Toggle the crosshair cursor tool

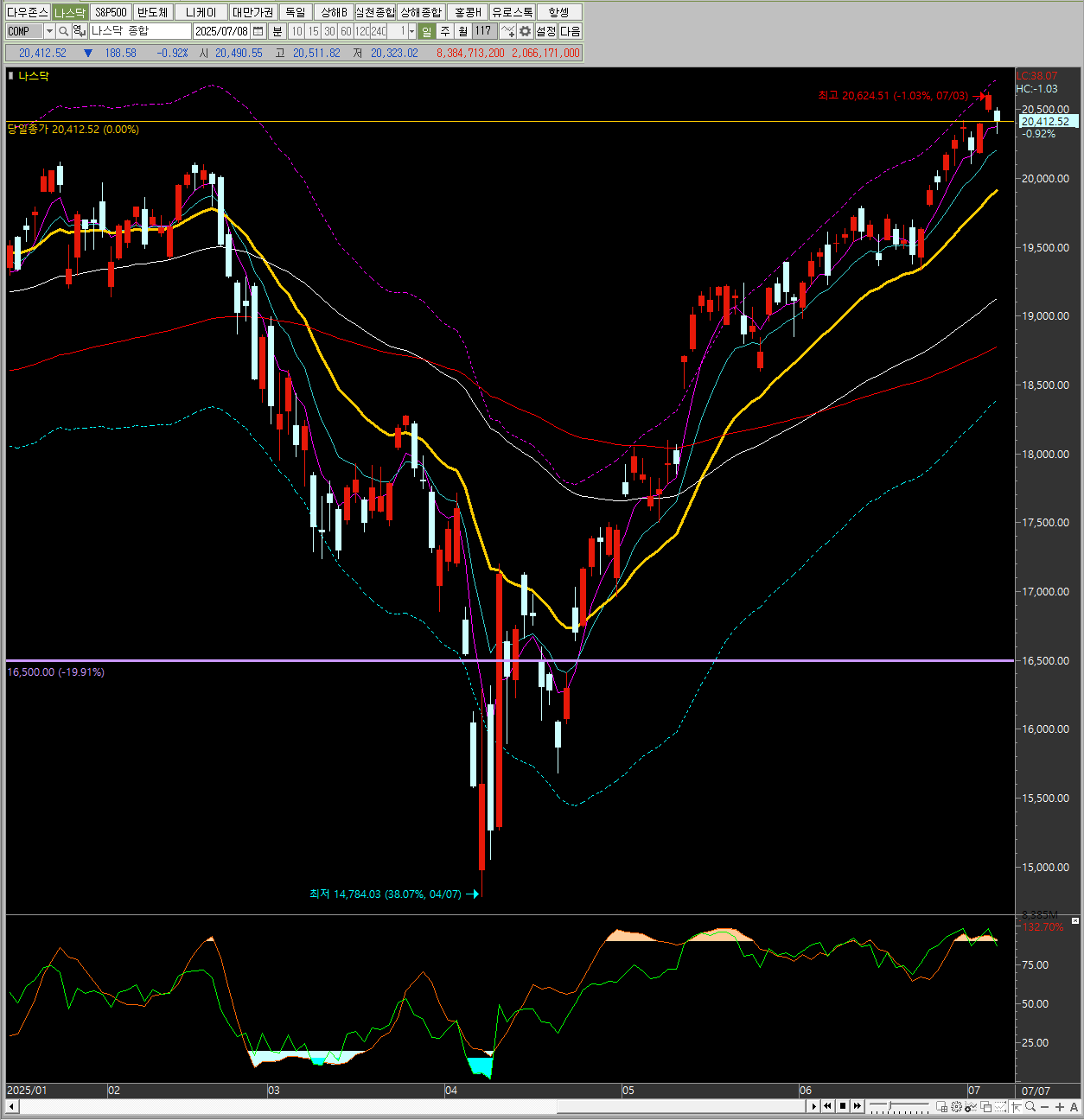point(1016,1106)
